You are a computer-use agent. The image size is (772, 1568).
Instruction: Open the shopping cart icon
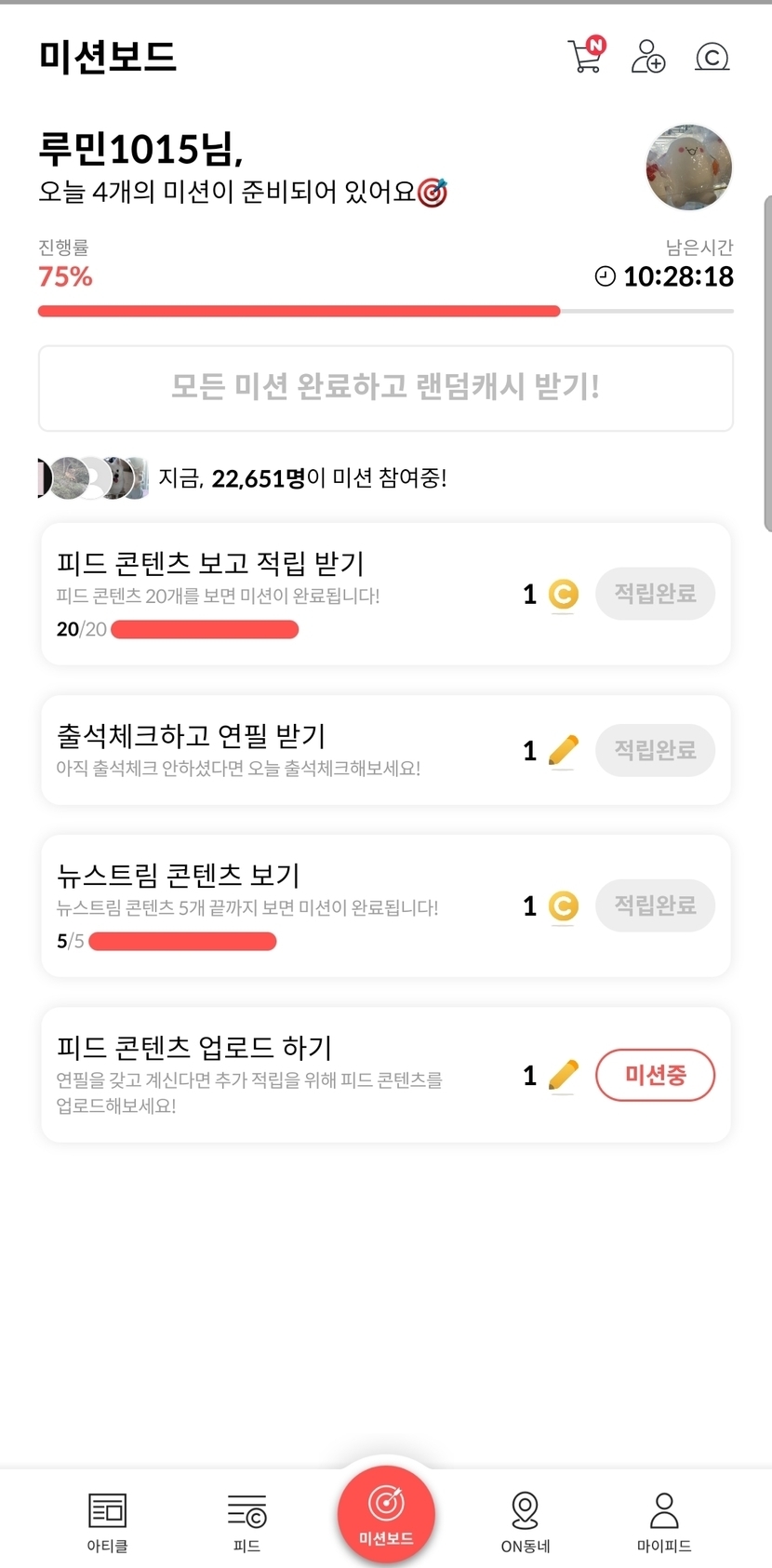pyautogui.click(x=585, y=56)
